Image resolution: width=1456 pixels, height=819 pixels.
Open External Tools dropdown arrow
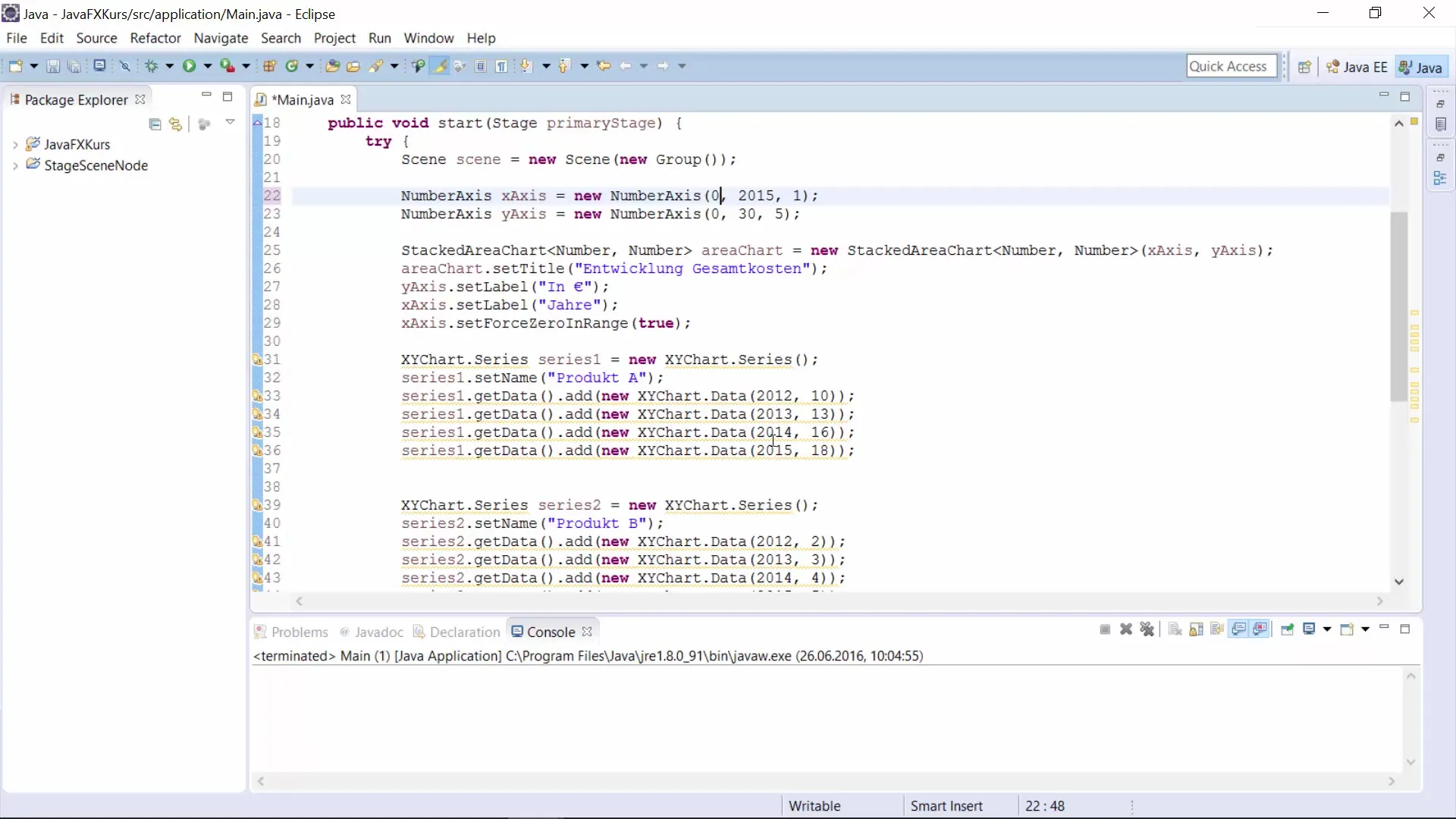pyautogui.click(x=246, y=67)
